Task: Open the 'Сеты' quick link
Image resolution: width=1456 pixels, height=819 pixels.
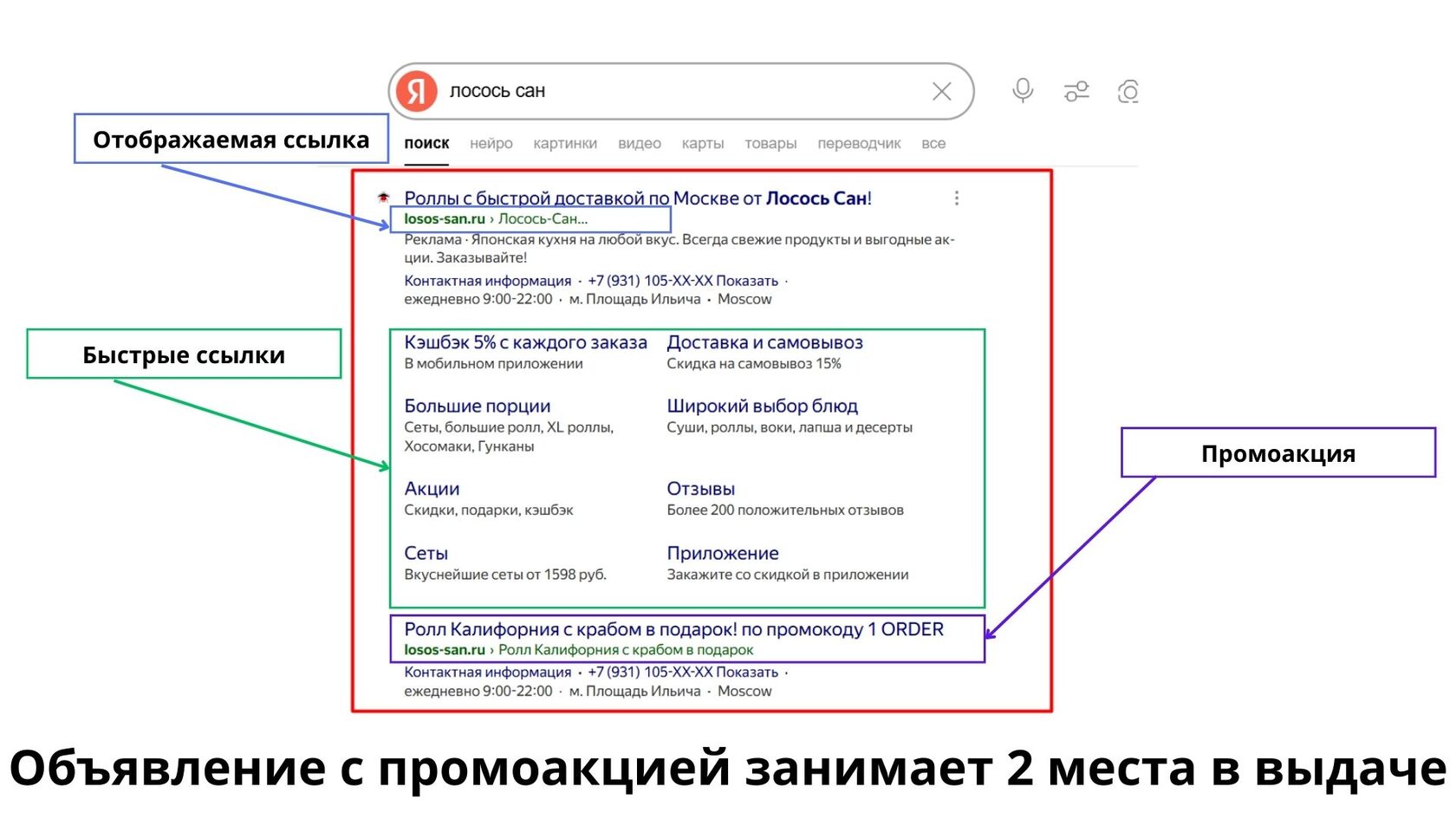Action: tap(426, 553)
